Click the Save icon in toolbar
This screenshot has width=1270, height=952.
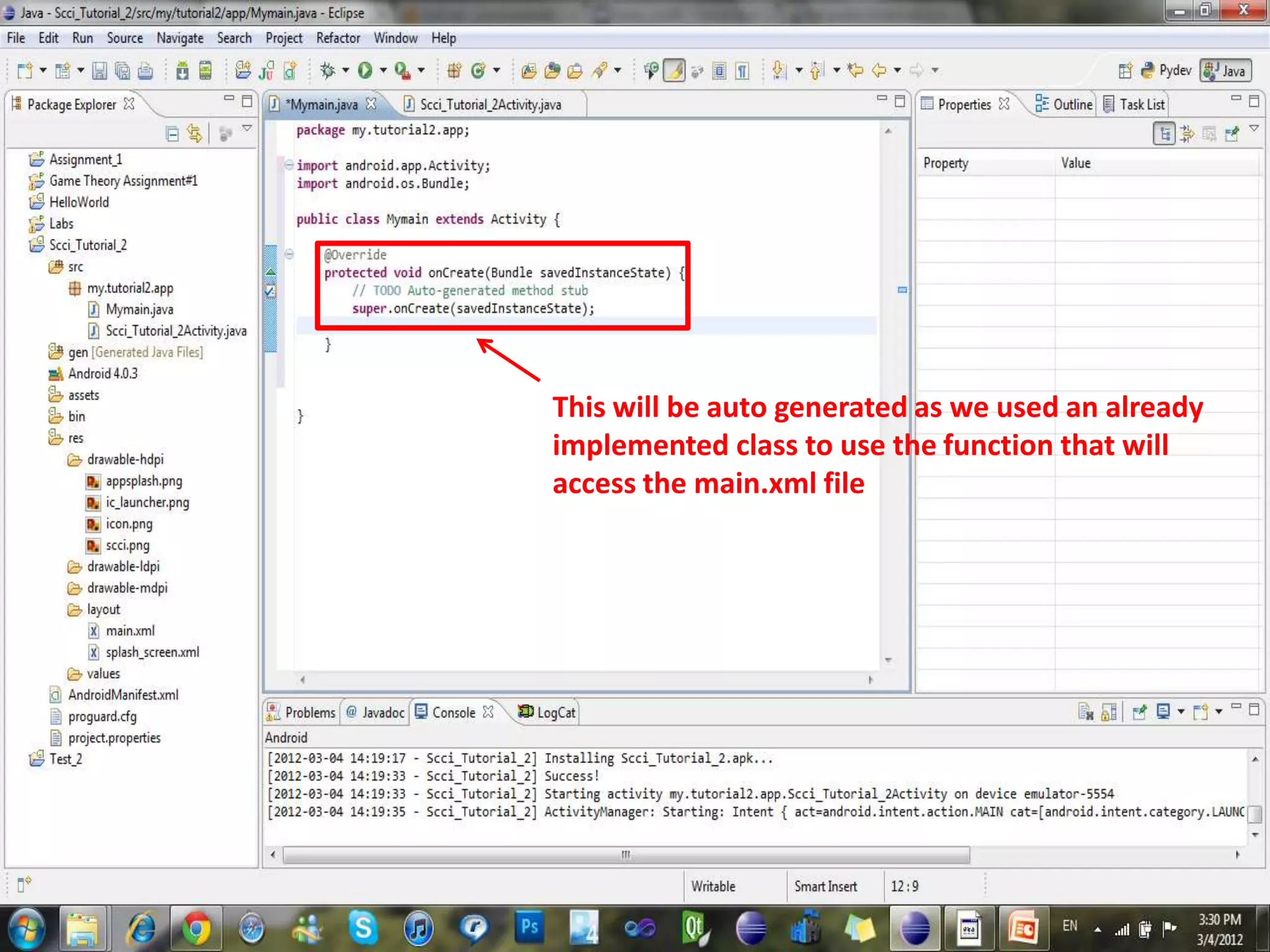pos(99,71)
